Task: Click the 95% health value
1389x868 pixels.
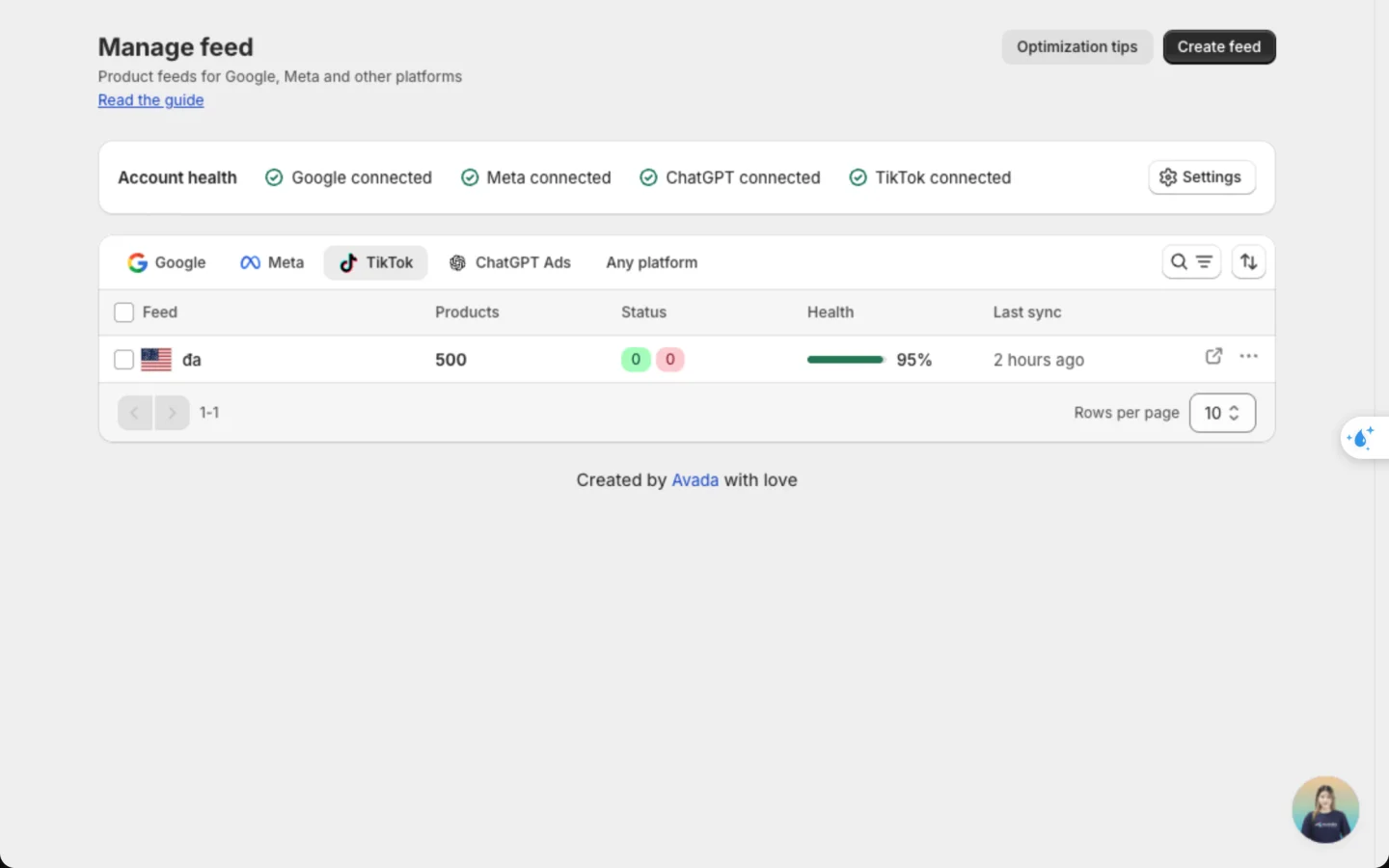Action: pyautogui.click(x=914, y=360)
